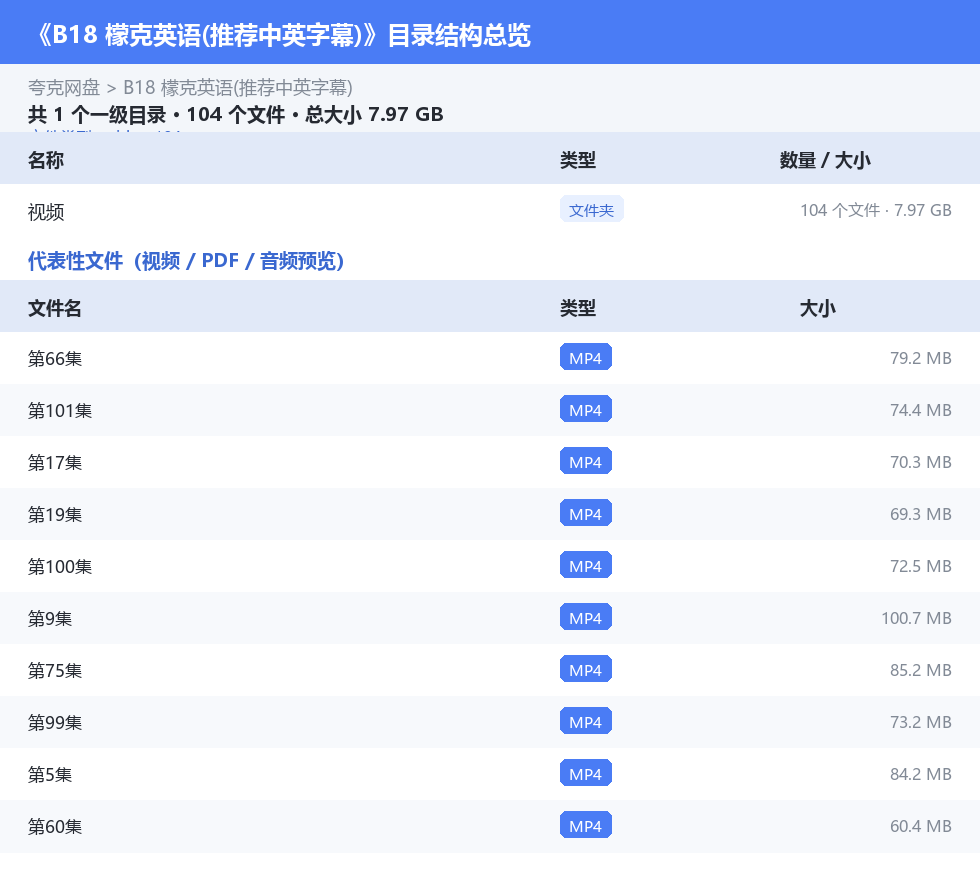Click the MP4 badge for 第66集
Image resolution: width=980 pixels, height=884 pixels.
coord(586,358)
